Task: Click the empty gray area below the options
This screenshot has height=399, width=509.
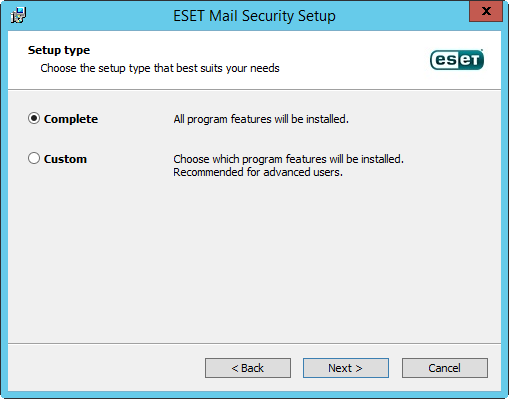Action: [x=254, y=260]
